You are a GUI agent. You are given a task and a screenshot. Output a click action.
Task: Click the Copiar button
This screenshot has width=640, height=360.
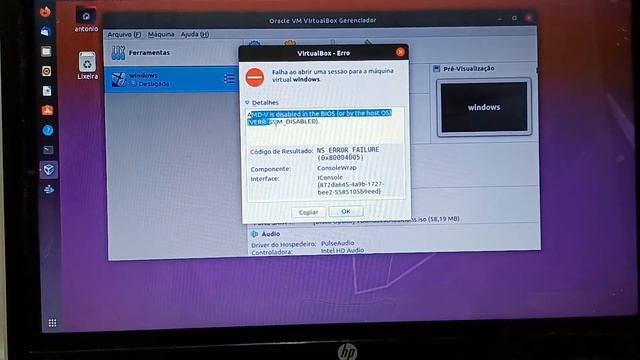pos(308,212)
